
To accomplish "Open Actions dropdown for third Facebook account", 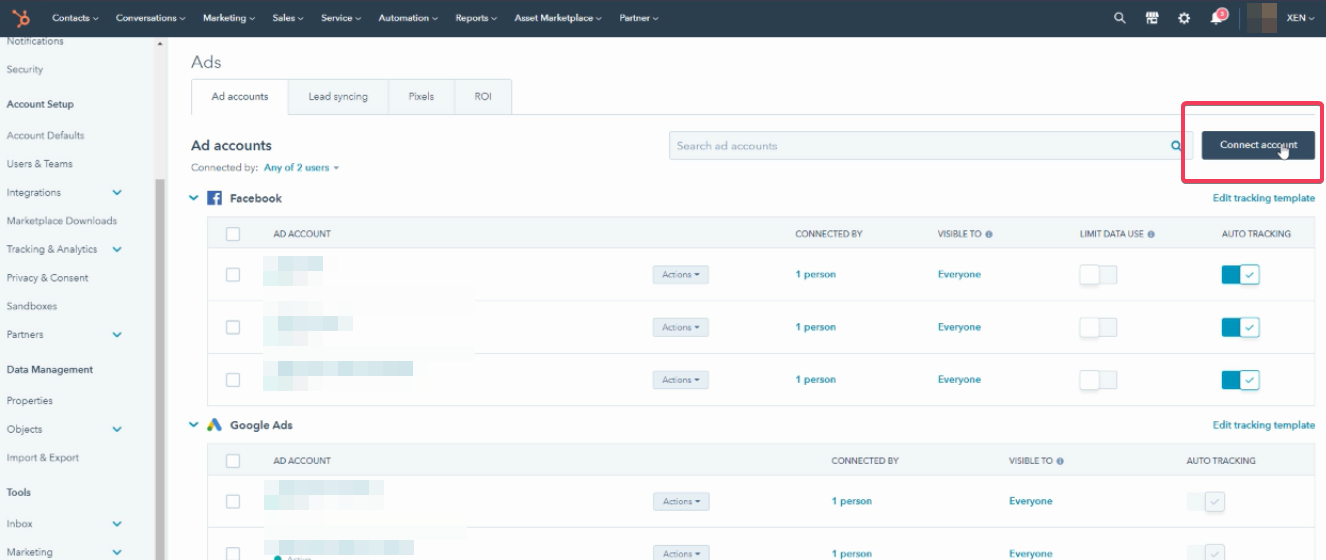I will click(x=681, y=380).
